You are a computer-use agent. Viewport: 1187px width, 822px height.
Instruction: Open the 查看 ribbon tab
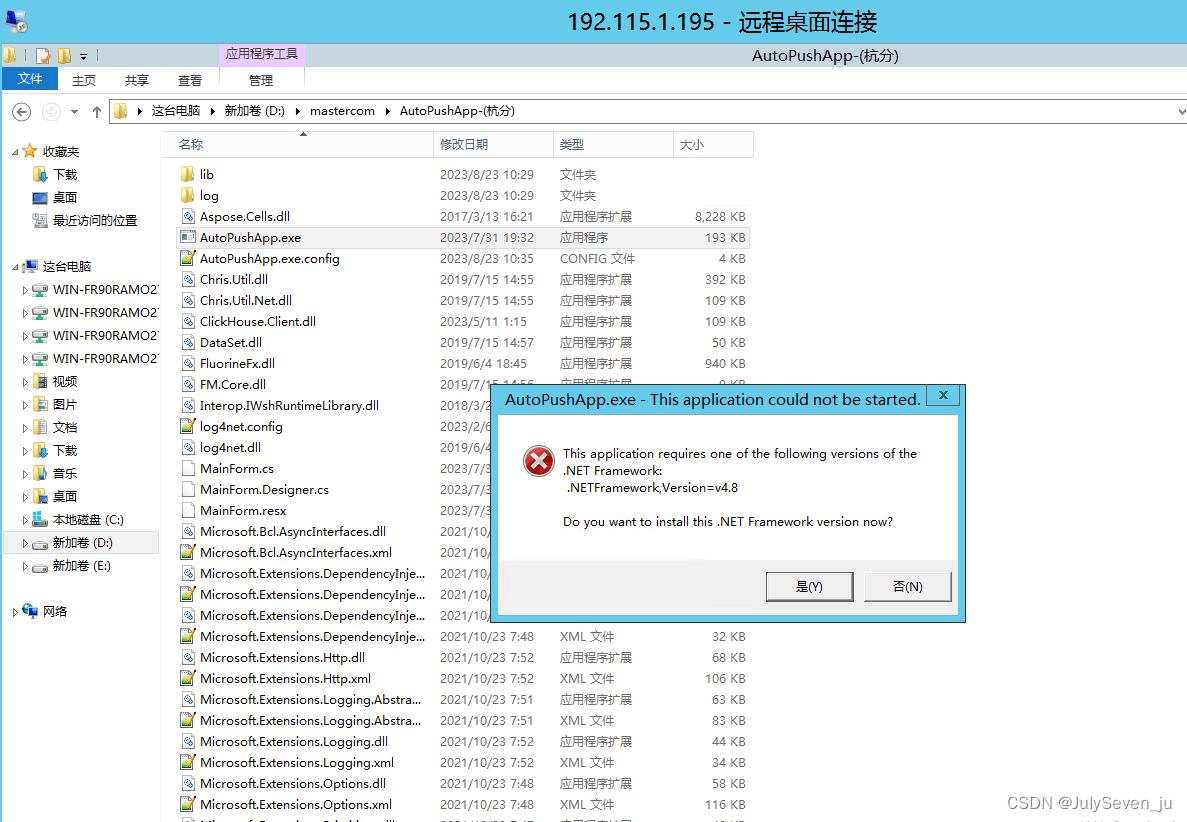pos(190,80)
